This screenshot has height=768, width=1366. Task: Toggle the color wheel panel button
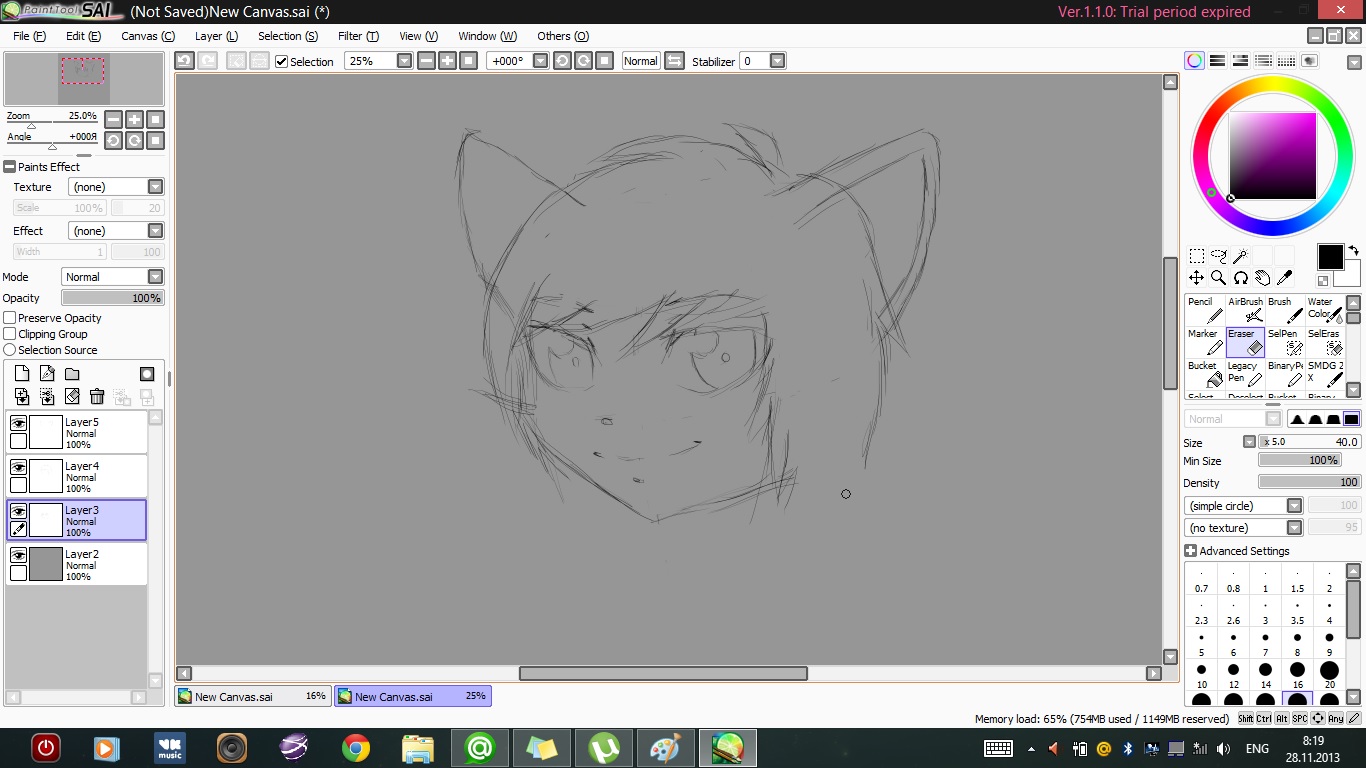[1194, 61]
